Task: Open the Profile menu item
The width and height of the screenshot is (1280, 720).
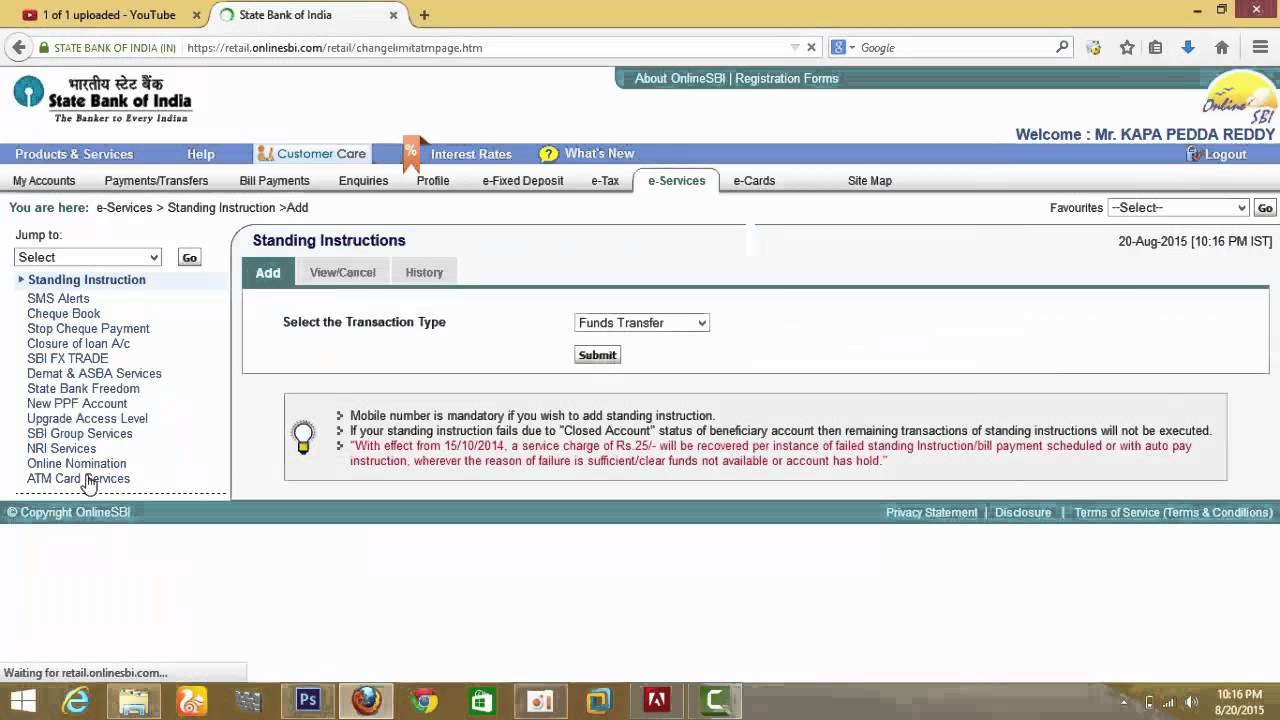Action: pyautogui.click(x=433, y=181)
